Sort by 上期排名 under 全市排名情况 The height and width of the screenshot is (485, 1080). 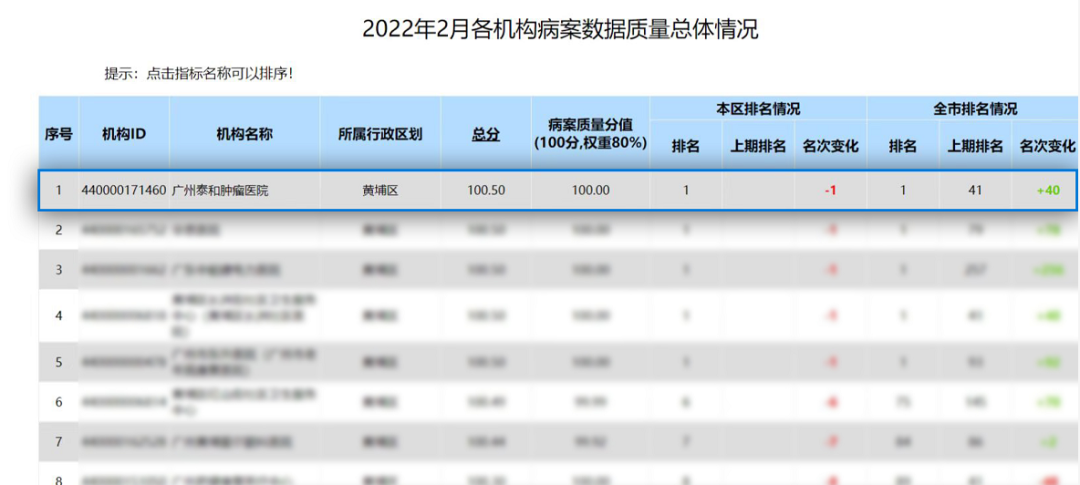(x=975, y=146)
